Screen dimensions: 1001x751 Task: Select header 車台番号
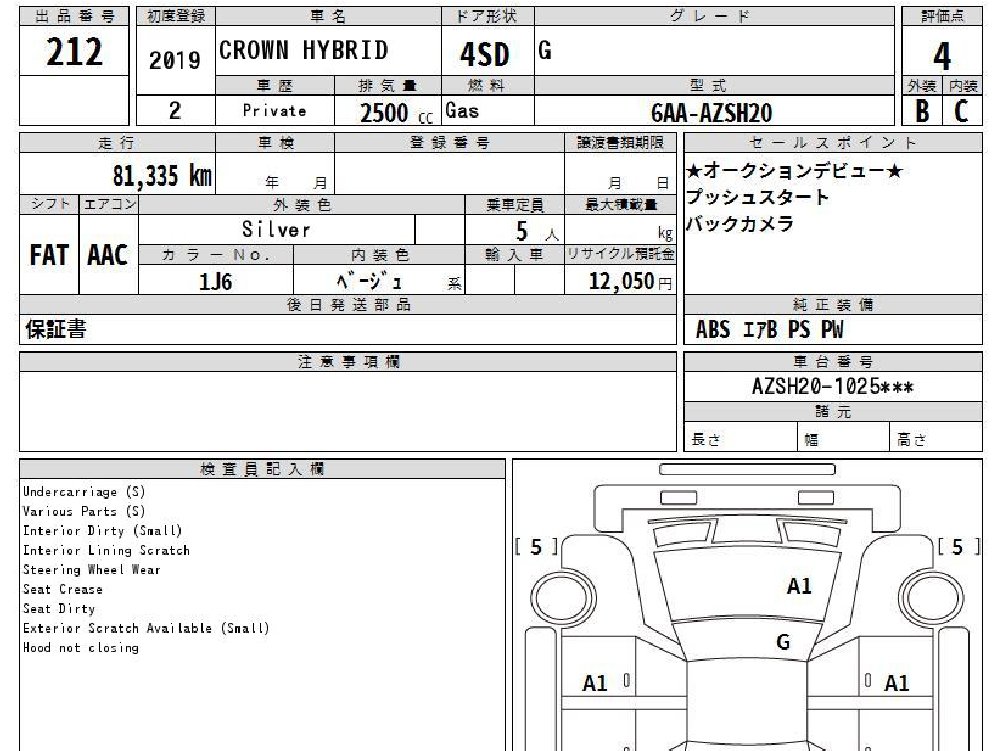(832, 362)
